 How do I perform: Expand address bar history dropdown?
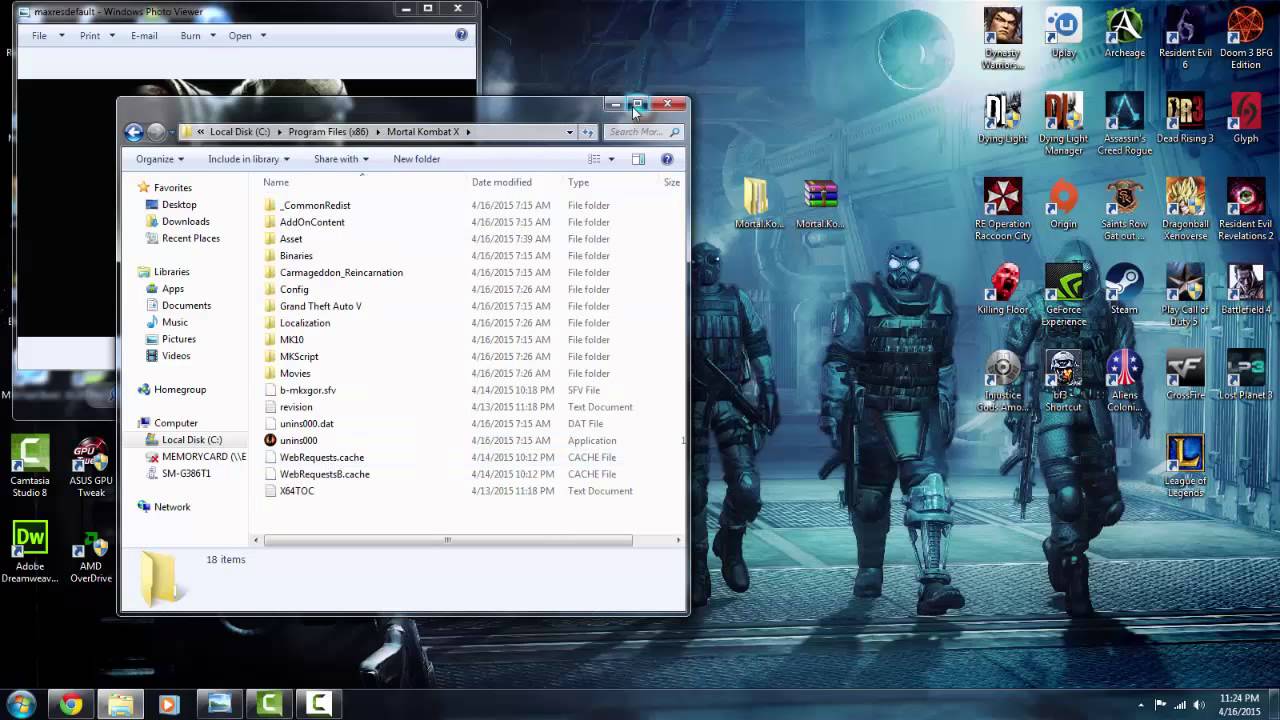click(570, 131)
